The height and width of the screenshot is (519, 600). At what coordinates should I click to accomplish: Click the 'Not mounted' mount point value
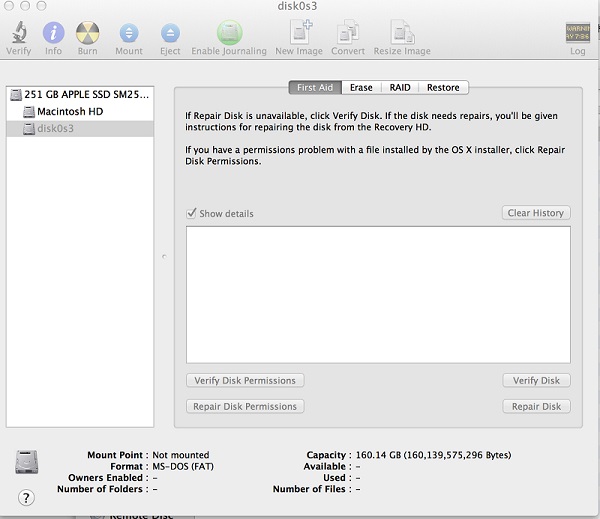click(x=181, y=455)
